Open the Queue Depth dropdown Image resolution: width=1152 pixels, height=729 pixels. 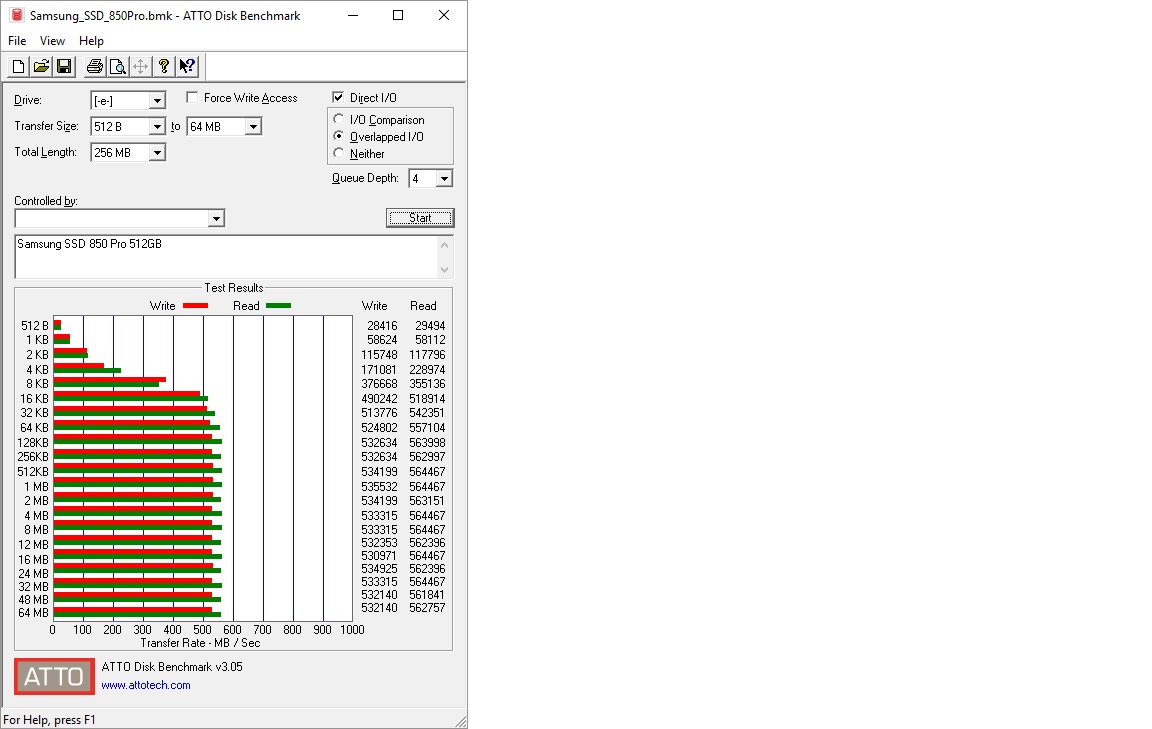pos(444,179)
